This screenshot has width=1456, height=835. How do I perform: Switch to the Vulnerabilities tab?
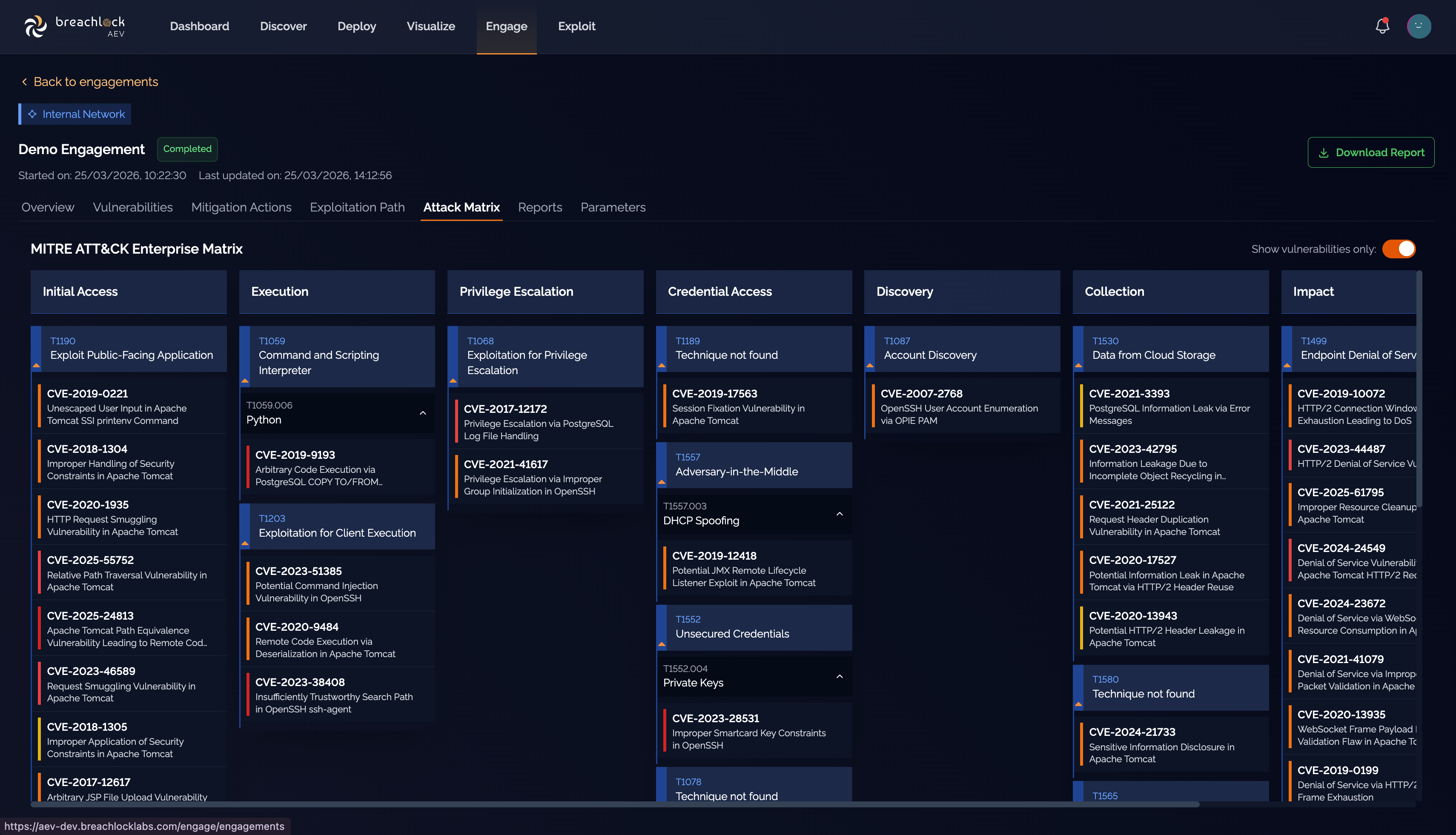click(132, 207)
